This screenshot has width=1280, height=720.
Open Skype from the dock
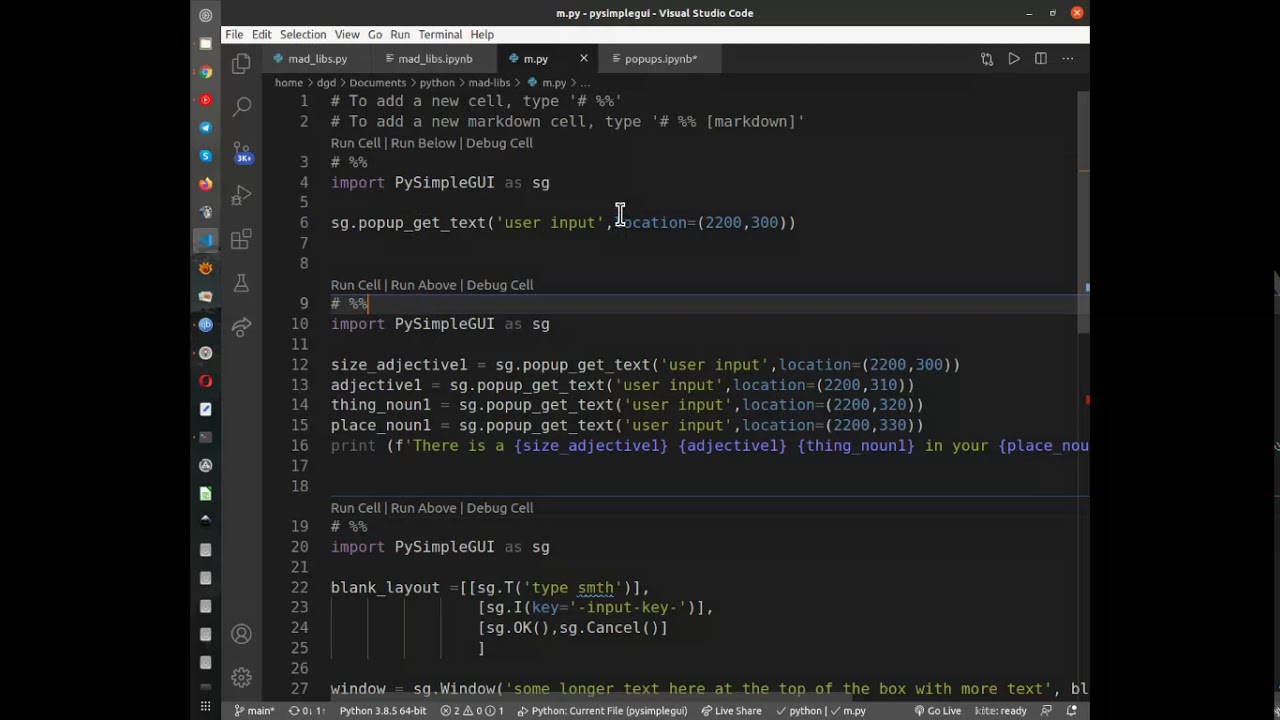pos(205,156)
